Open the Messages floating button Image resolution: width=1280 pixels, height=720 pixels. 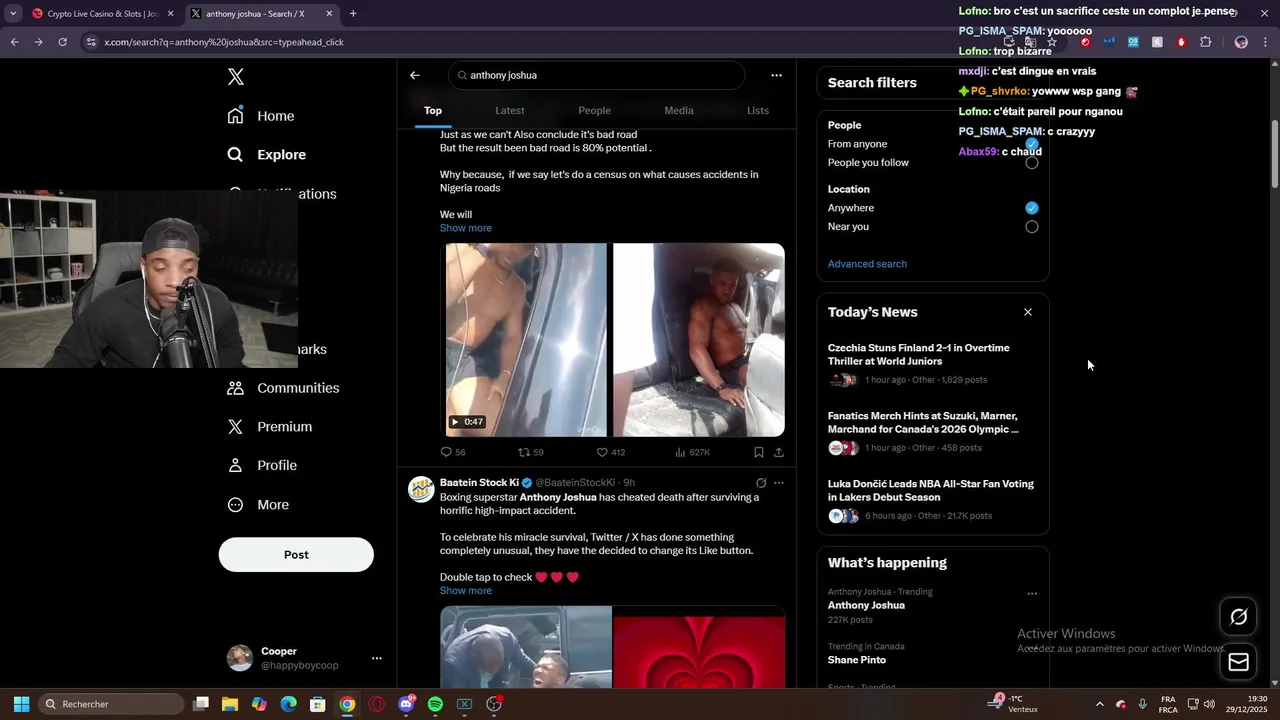pyautogui.click(x=1239, y=661)
